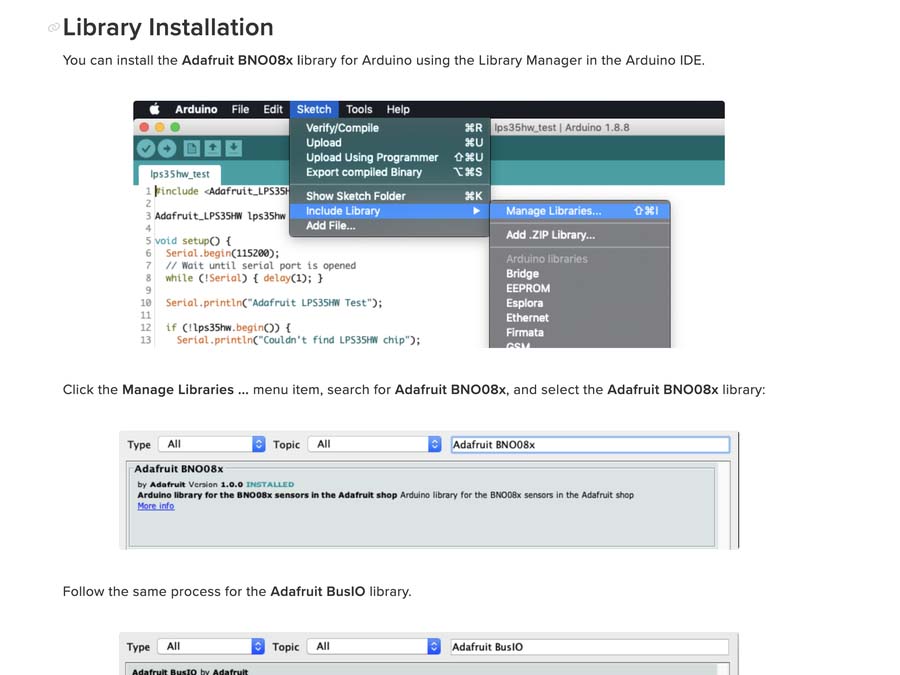900x675 pixels.
Task: Select Firmata library entry
Action: (580, 333)
